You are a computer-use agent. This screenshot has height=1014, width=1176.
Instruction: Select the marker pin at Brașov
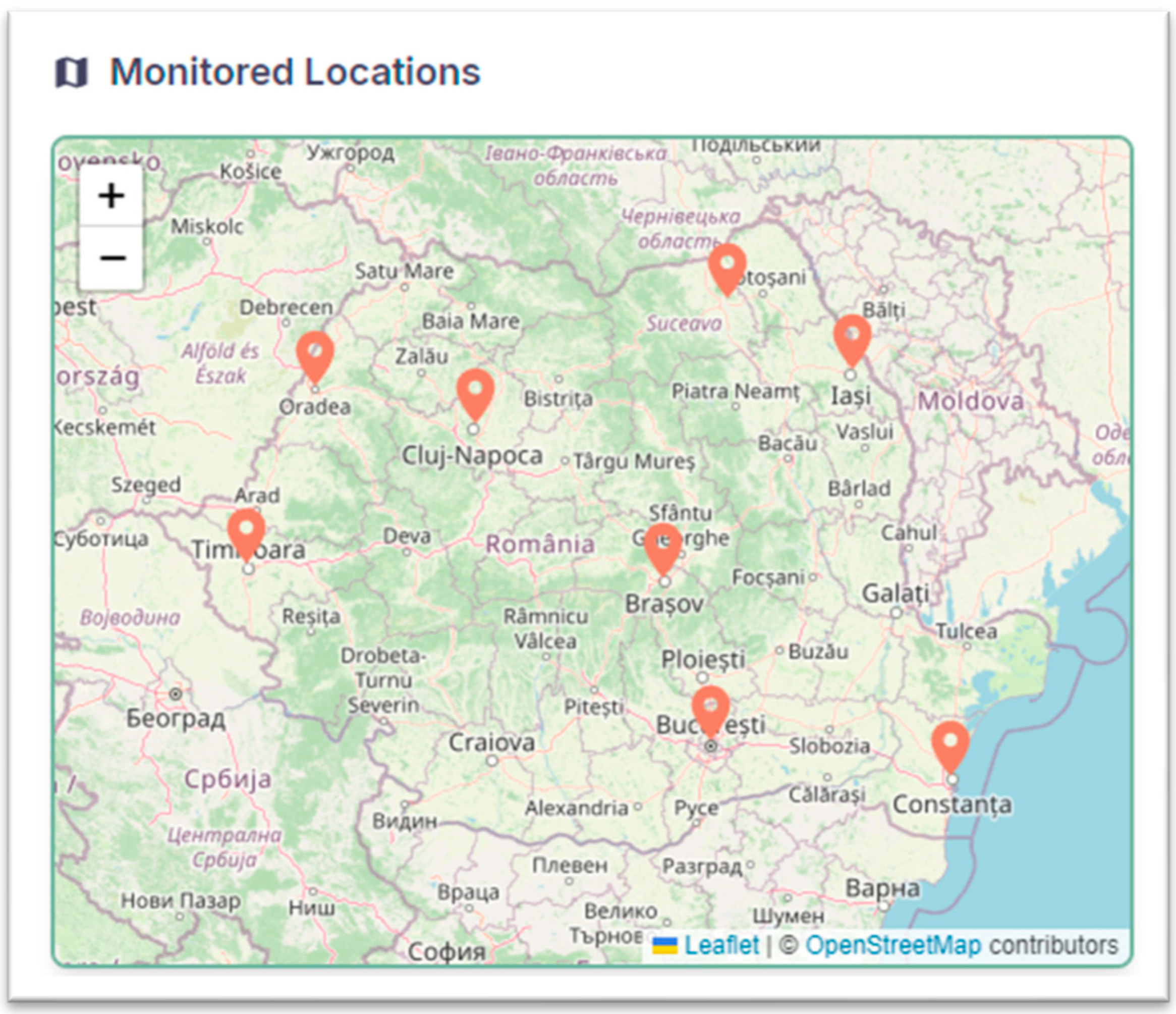coord(663,546)
